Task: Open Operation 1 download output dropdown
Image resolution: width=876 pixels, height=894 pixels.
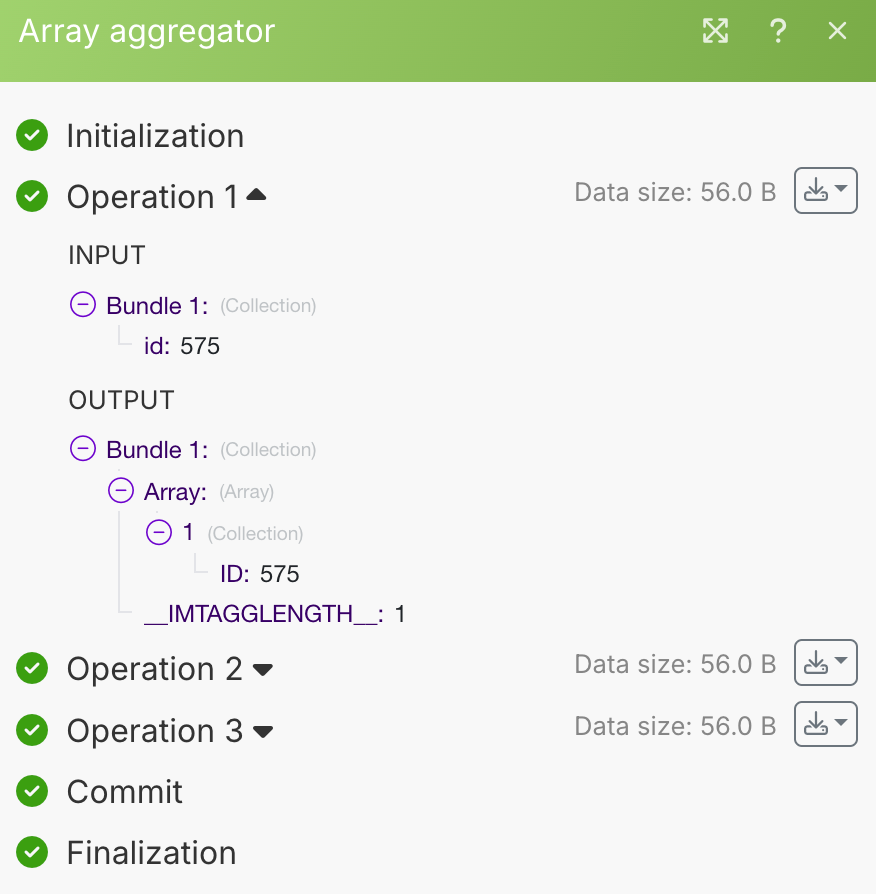Action: pyautogui.click(x=825, y=190)
